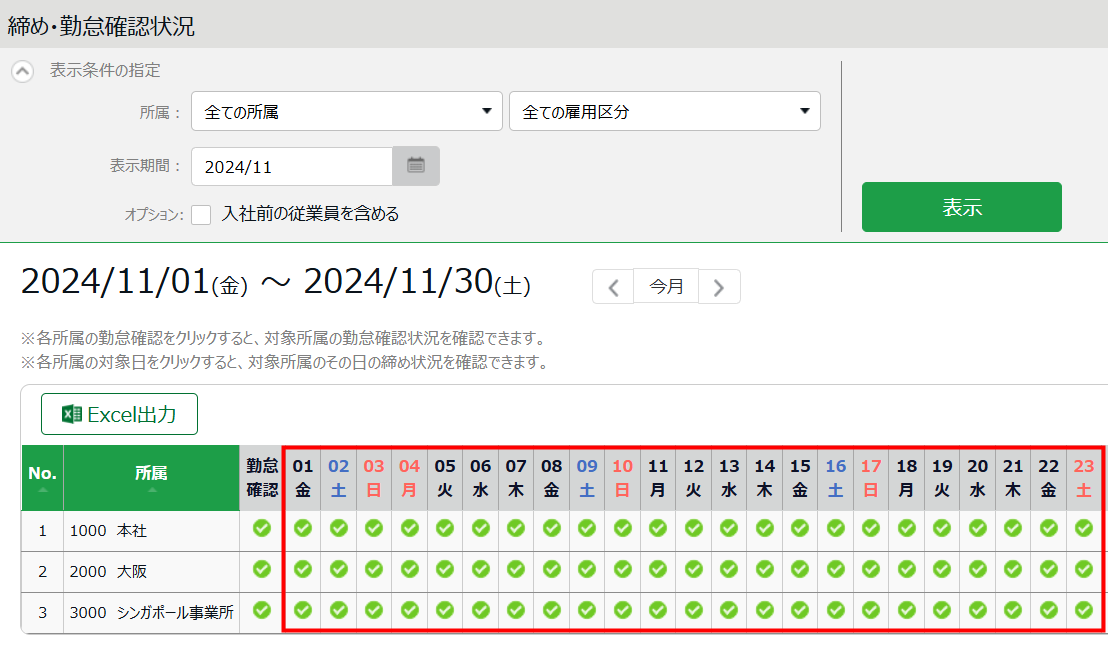
Task: Go to previous month arrow
Action: pos(613,287)
